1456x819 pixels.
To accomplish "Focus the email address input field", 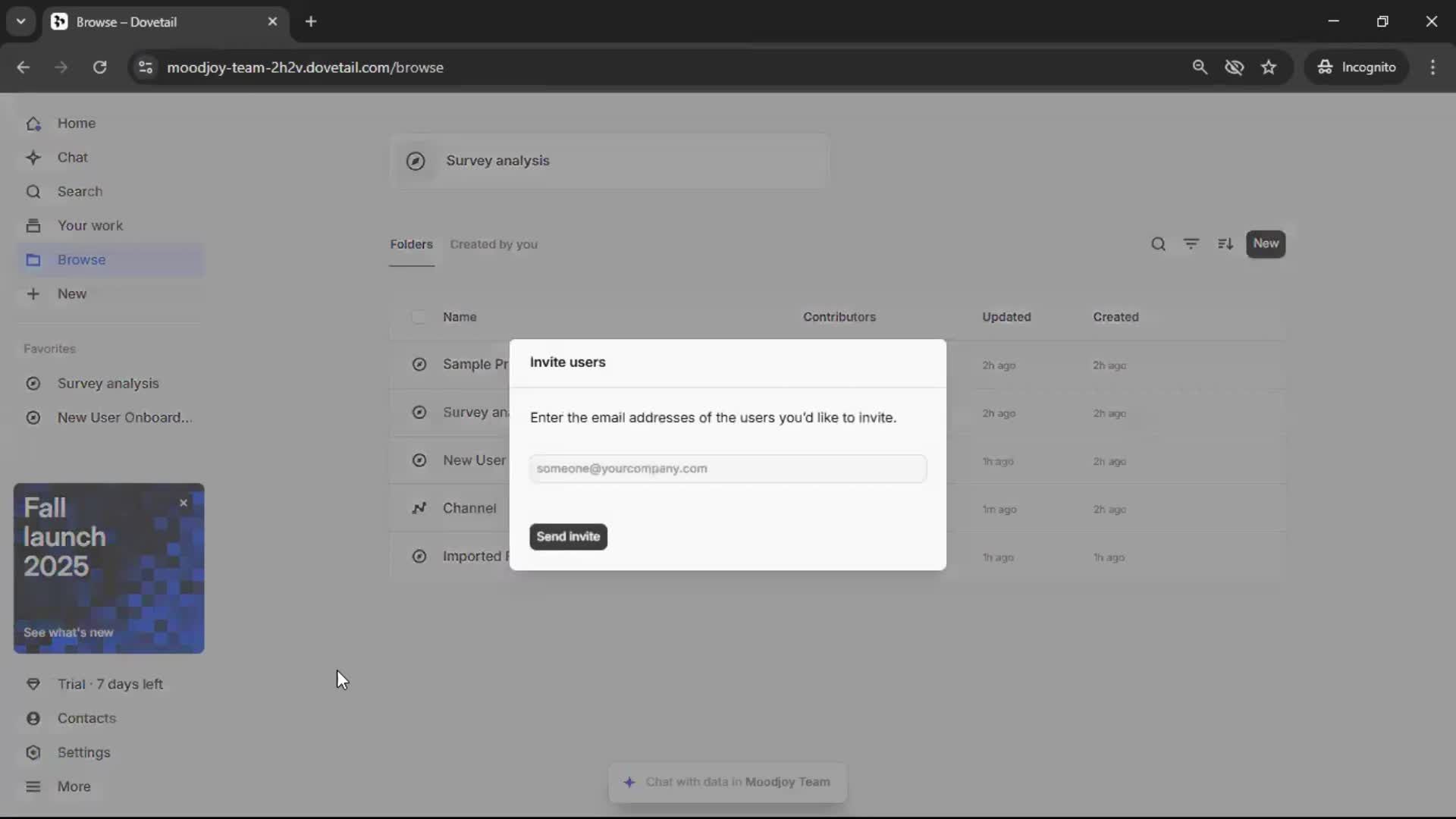I will 728,469.
